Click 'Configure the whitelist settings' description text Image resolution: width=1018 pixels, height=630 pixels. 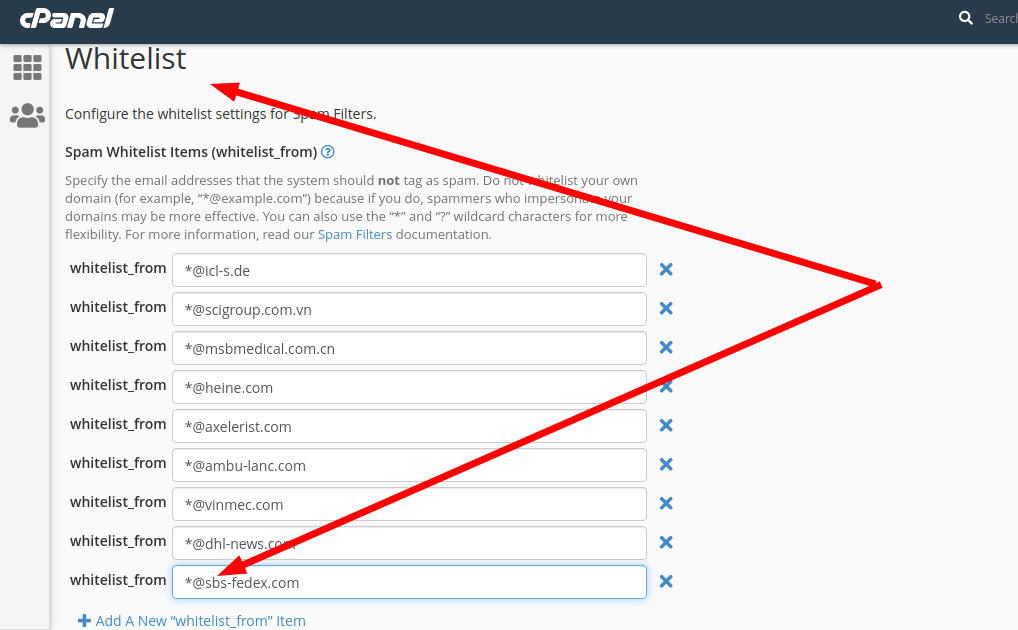tap(221, 114)
